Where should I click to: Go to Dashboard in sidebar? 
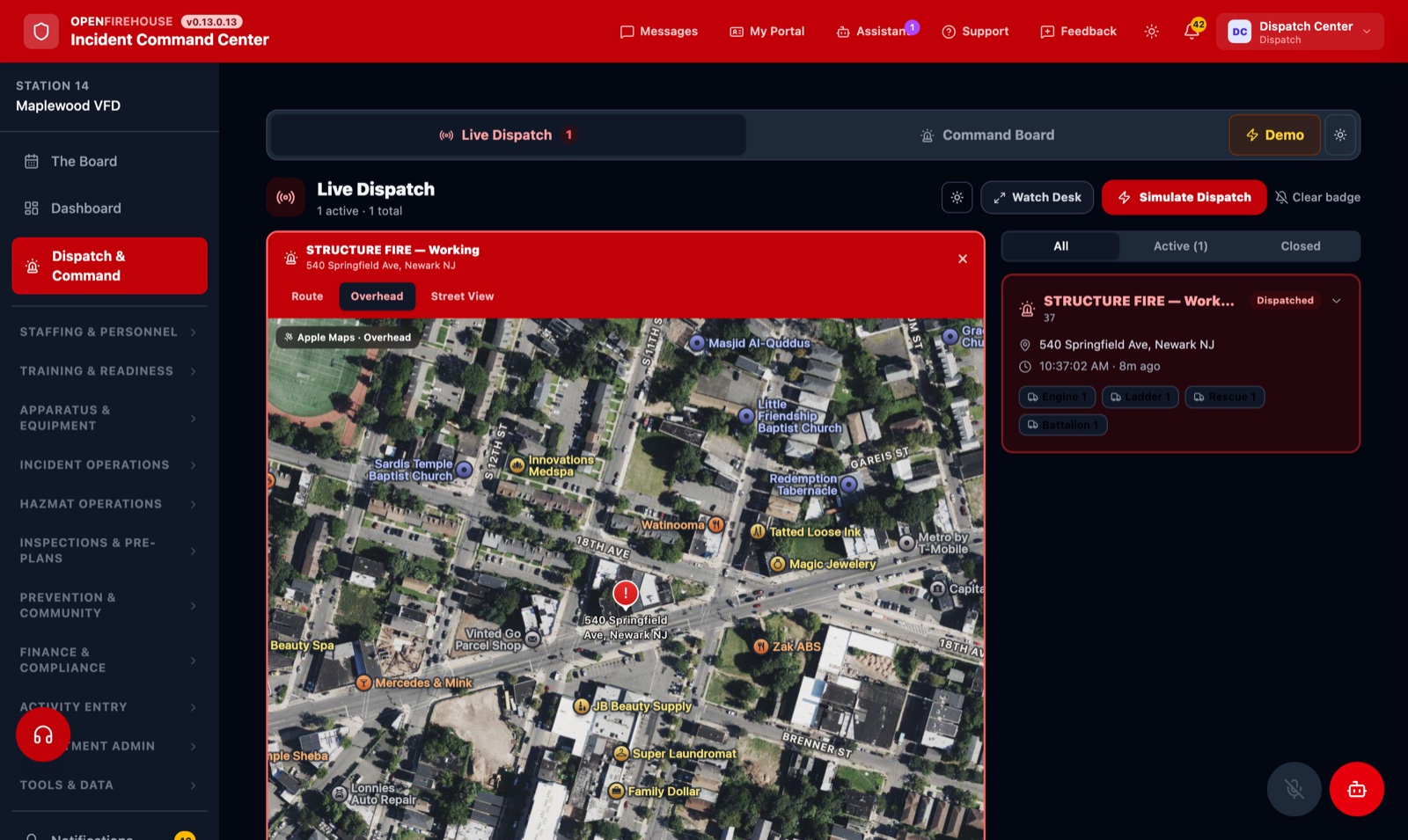point(109,208)
